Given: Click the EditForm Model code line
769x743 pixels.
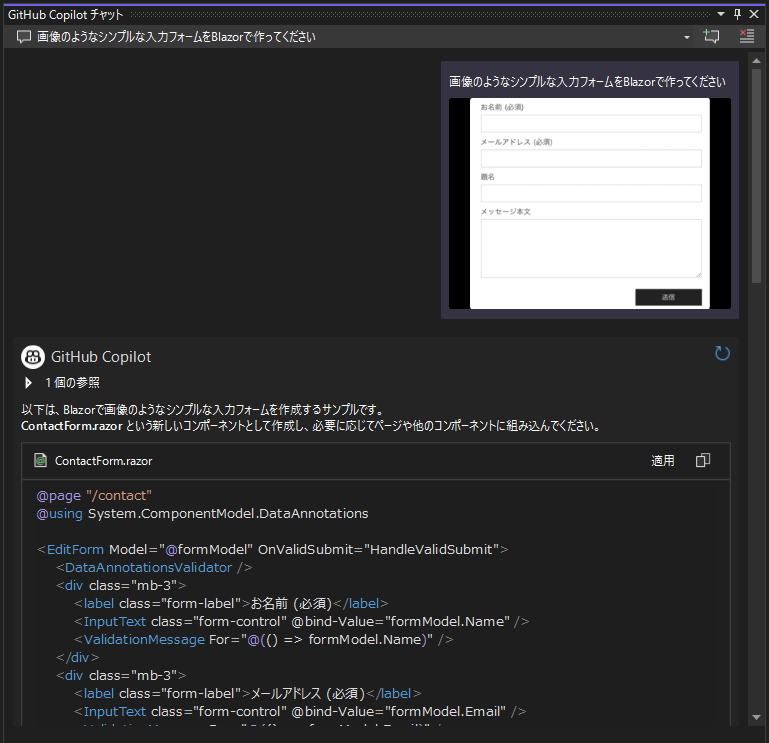Looking at the screenshot, I should pos(272,549).
